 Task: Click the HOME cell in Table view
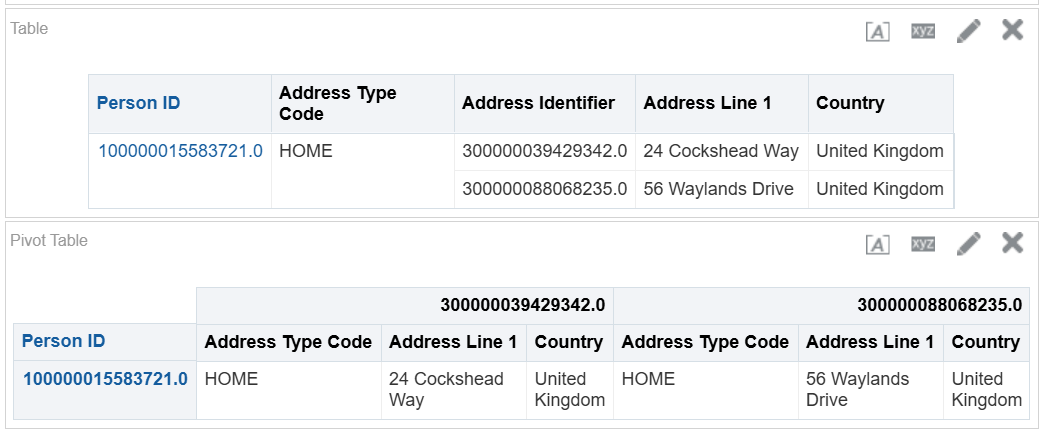[x=306, y=151]
